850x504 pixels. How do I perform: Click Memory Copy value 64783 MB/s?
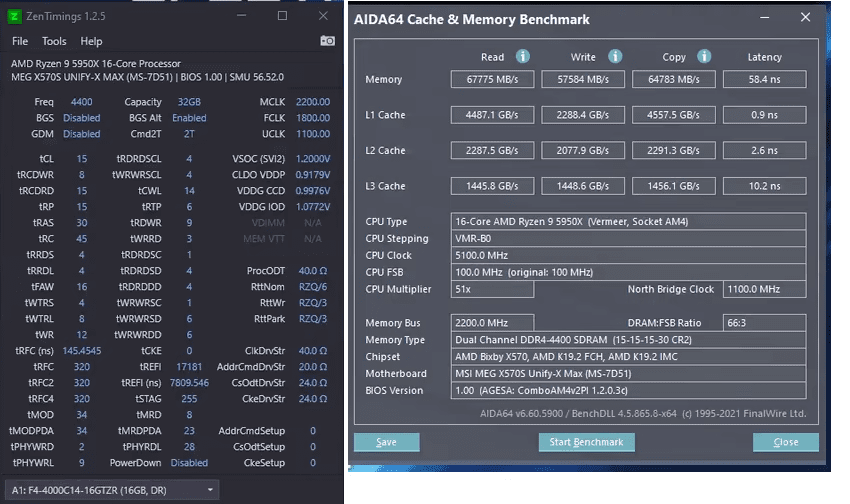(x=674, y=79)
